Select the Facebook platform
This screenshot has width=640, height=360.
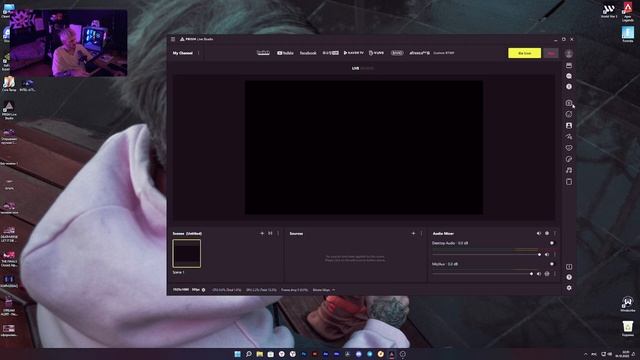[x=308, y=53]
